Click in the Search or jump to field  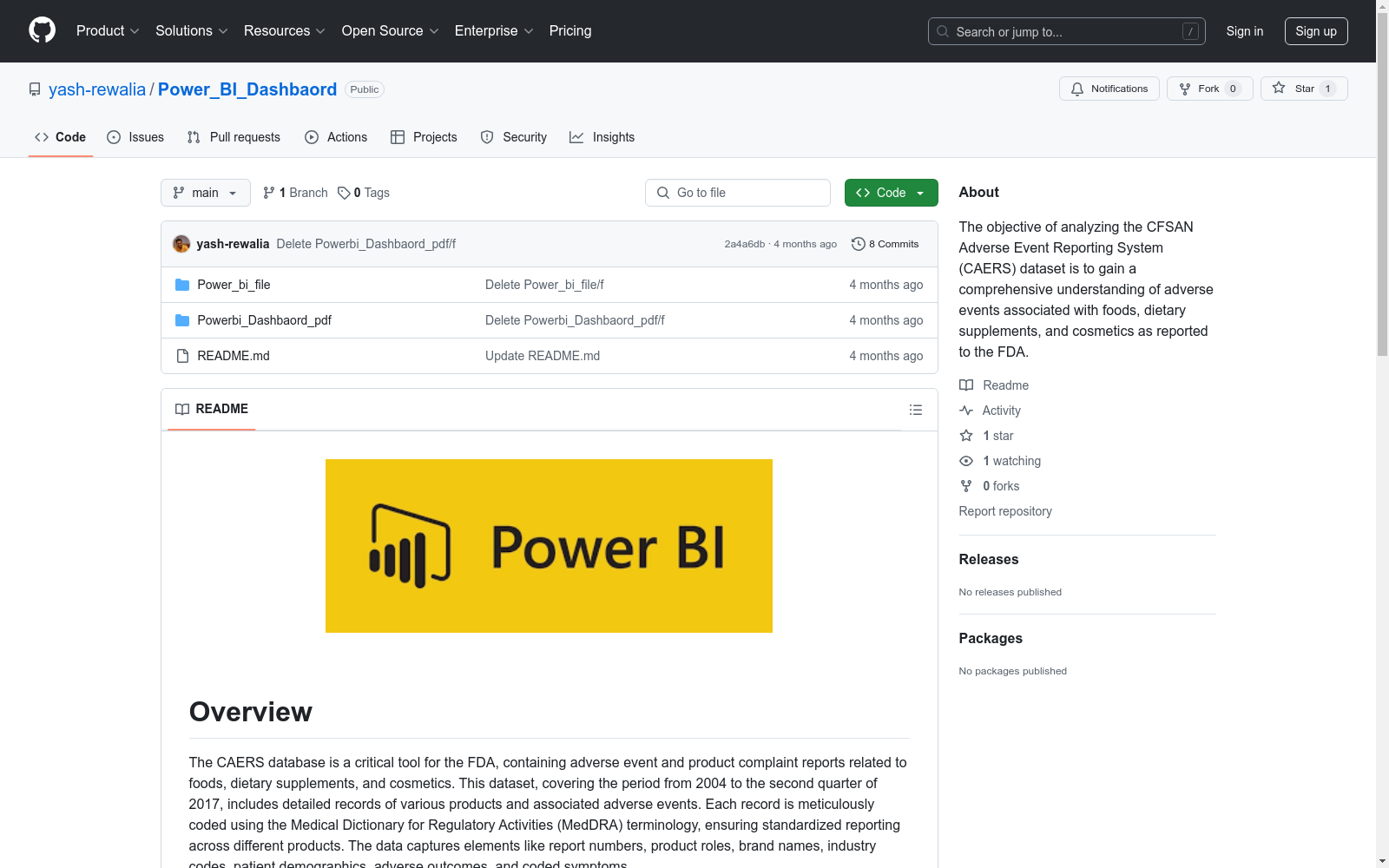(x=1067, y=31)
